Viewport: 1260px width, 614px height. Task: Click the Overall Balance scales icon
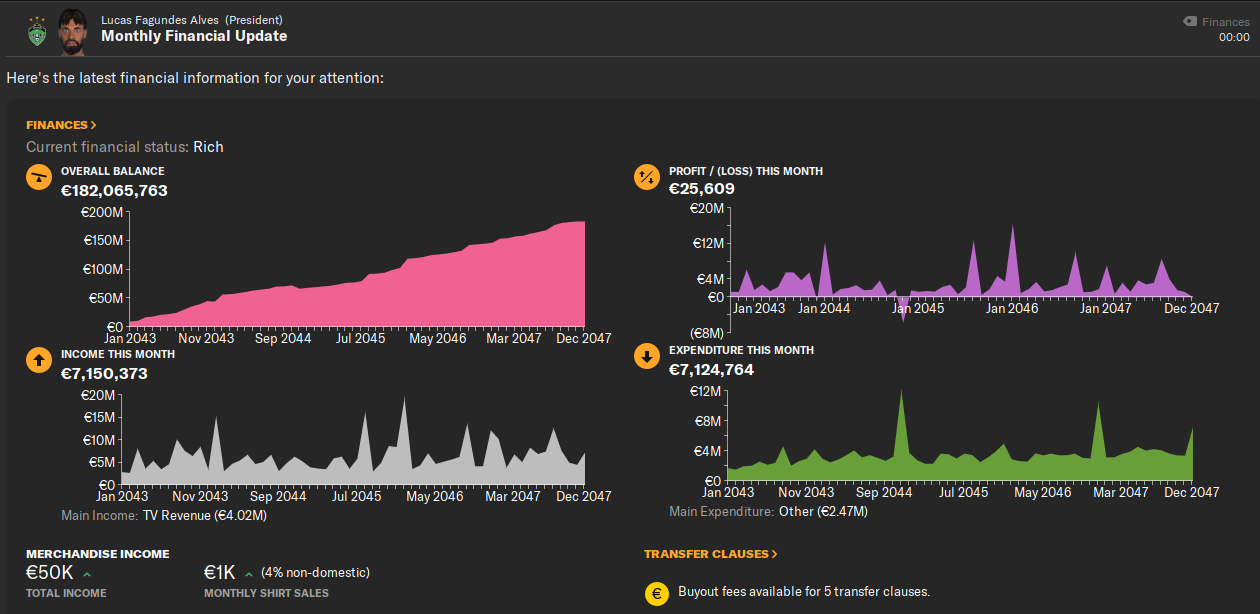tap(38, 177)
